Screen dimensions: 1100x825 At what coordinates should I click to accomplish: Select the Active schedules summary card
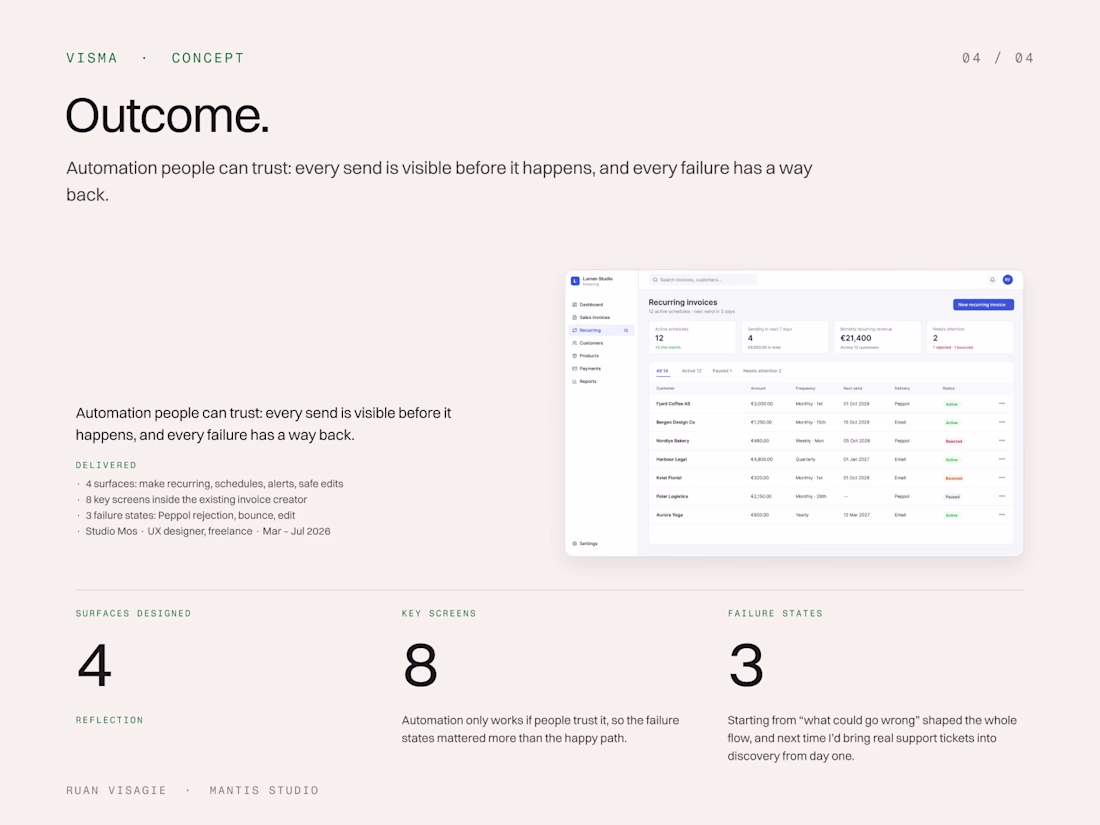coord(692,337)
